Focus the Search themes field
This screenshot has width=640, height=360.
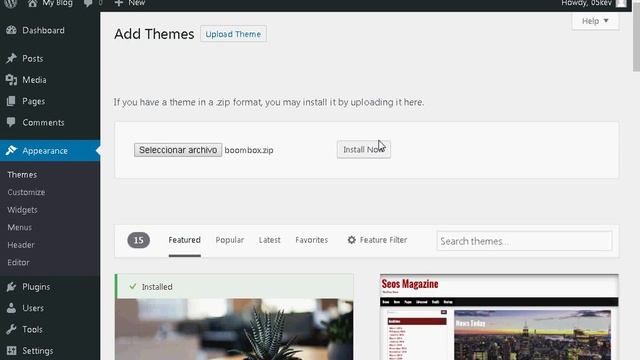(x=524, y=241)
